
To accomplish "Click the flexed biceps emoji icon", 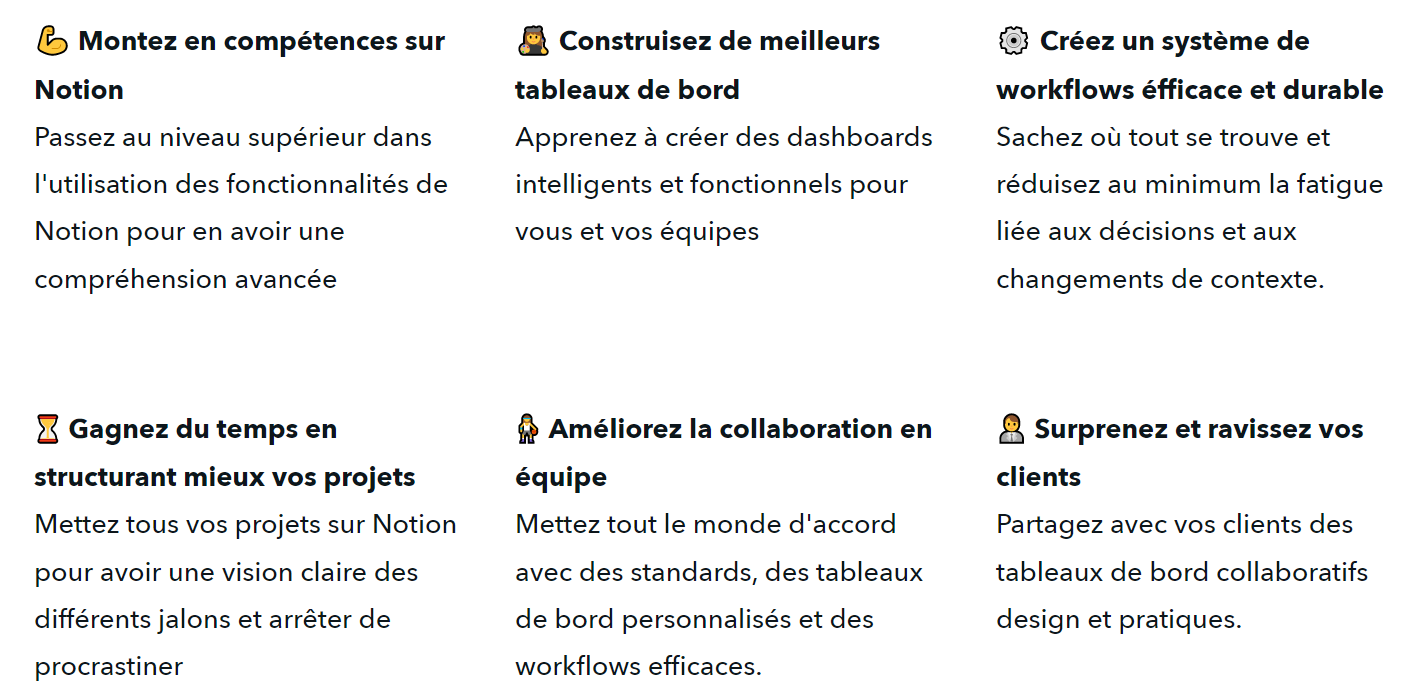I will (x=52, y=41).
